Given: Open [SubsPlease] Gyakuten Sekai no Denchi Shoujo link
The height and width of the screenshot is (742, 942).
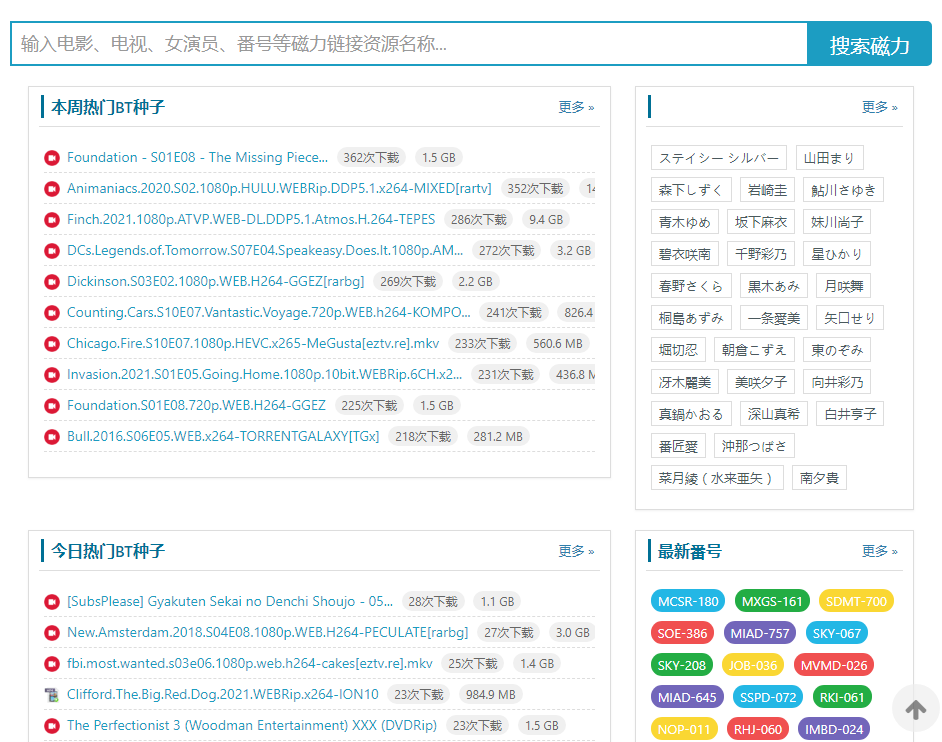Looking at the screenshot, I should (x=230, y=601).
